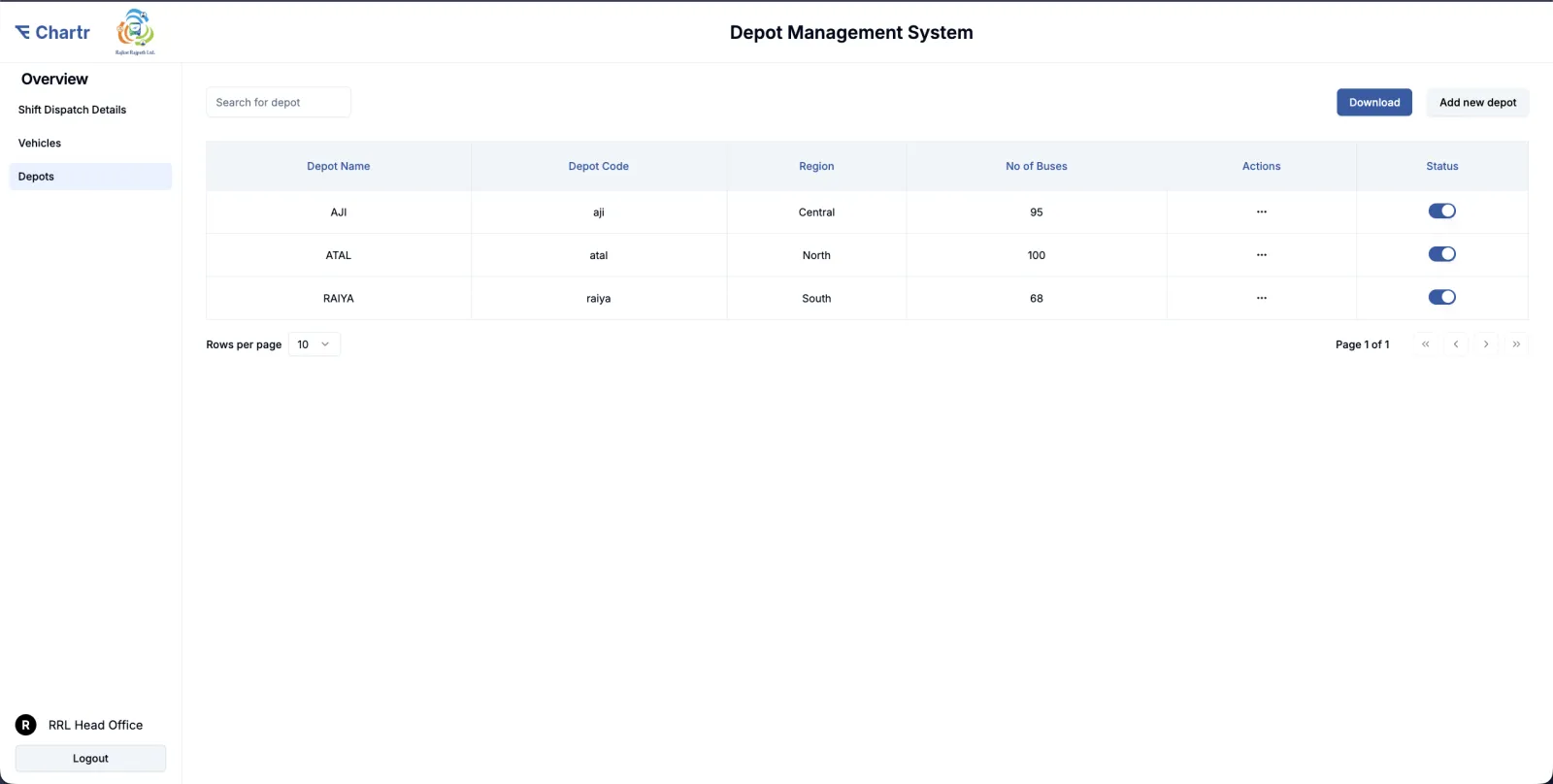Switch off RAIYA depot status

click(x=1441, y=297)
